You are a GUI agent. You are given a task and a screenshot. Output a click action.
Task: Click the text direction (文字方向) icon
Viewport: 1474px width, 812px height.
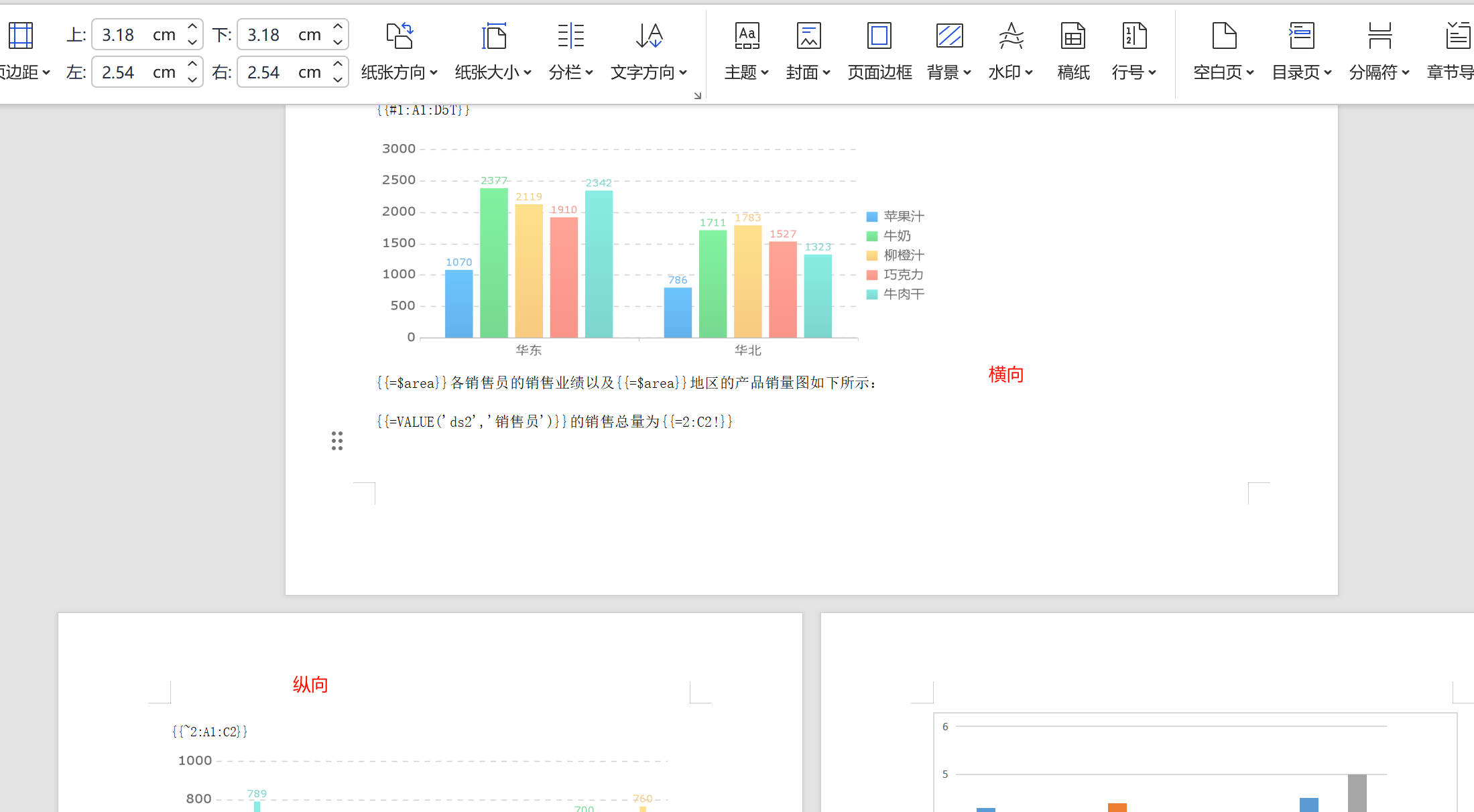pos(648,36)
